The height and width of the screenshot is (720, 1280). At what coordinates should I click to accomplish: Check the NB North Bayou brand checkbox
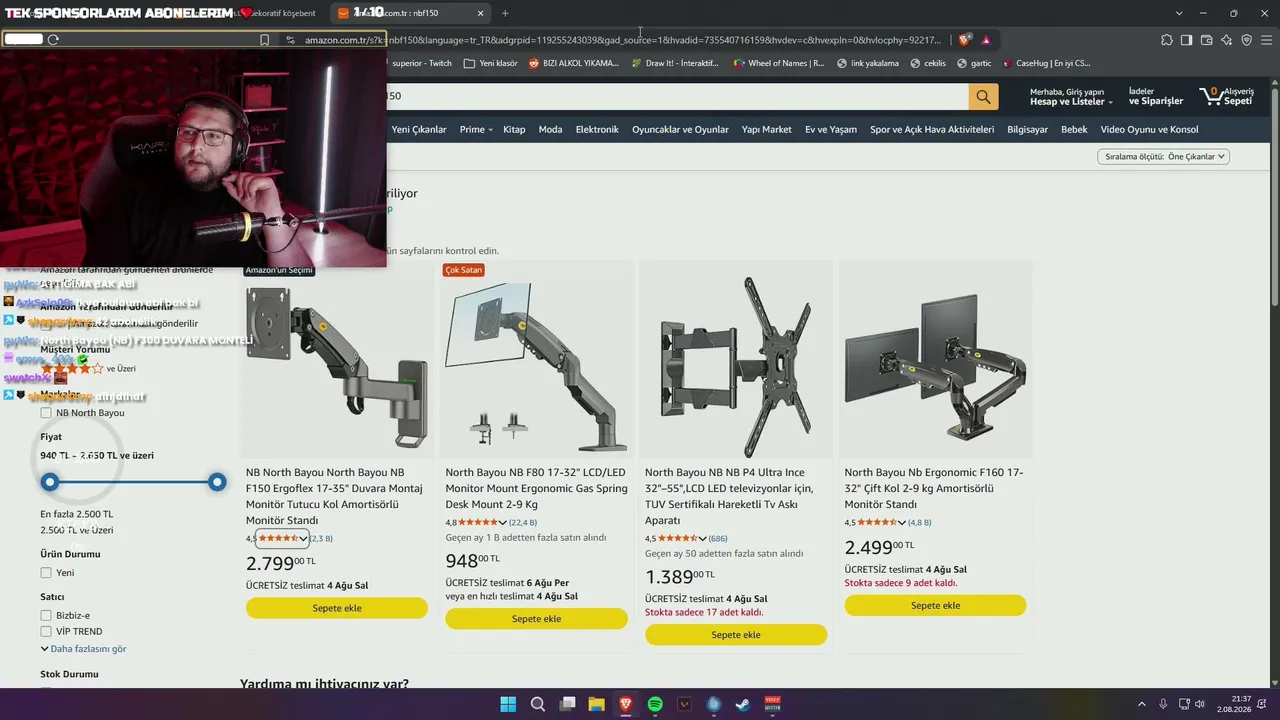[46, 413]
